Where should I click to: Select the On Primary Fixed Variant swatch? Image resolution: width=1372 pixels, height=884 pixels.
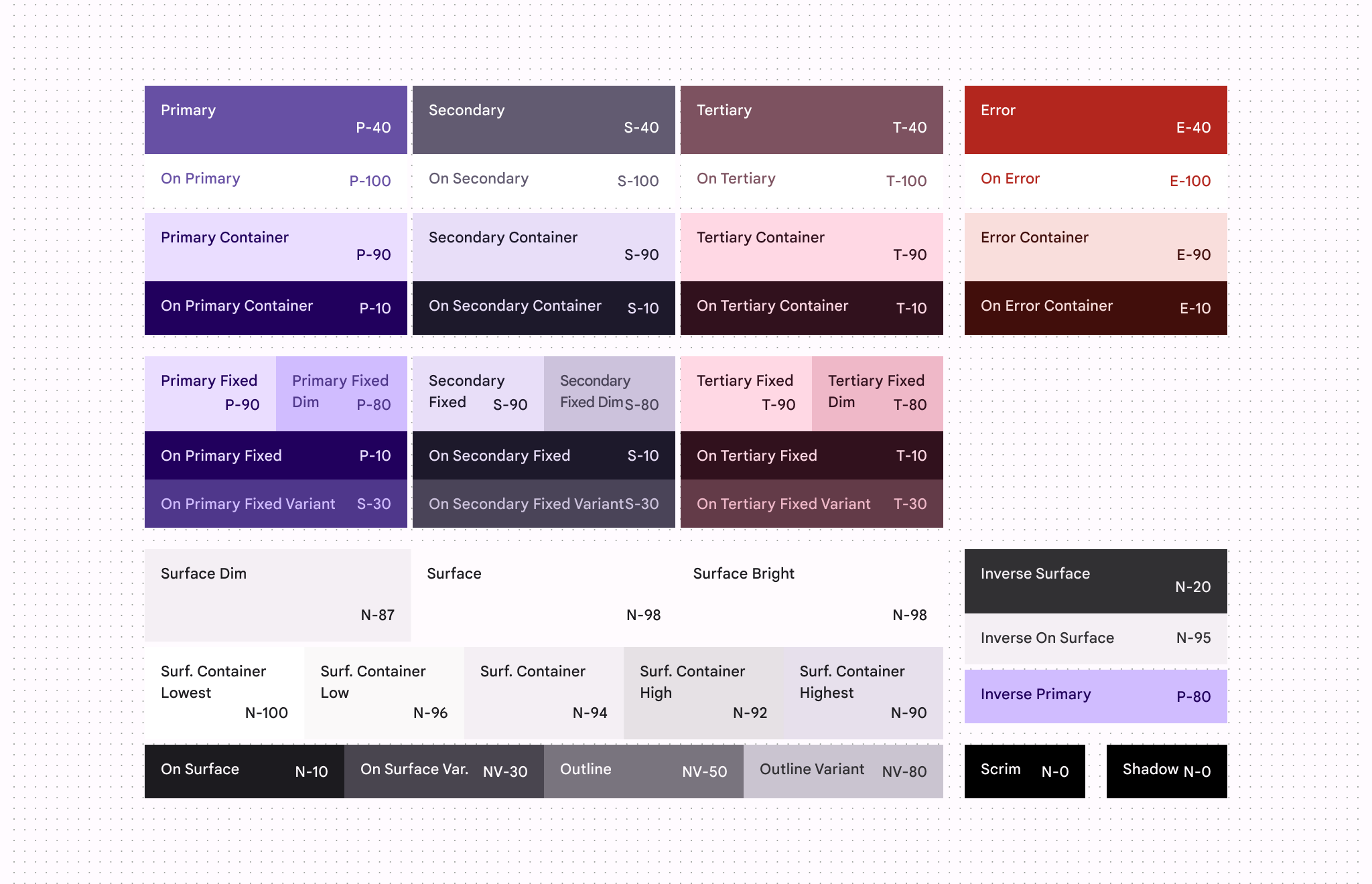(275, 504)
